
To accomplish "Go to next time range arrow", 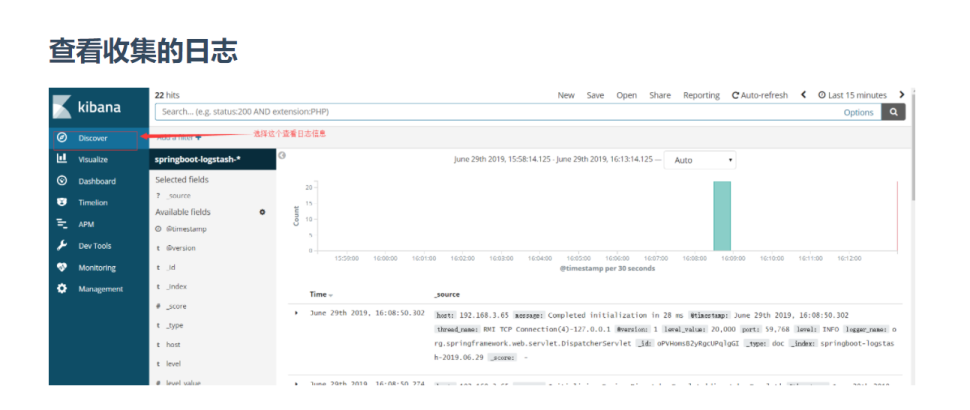I will 901,95.
